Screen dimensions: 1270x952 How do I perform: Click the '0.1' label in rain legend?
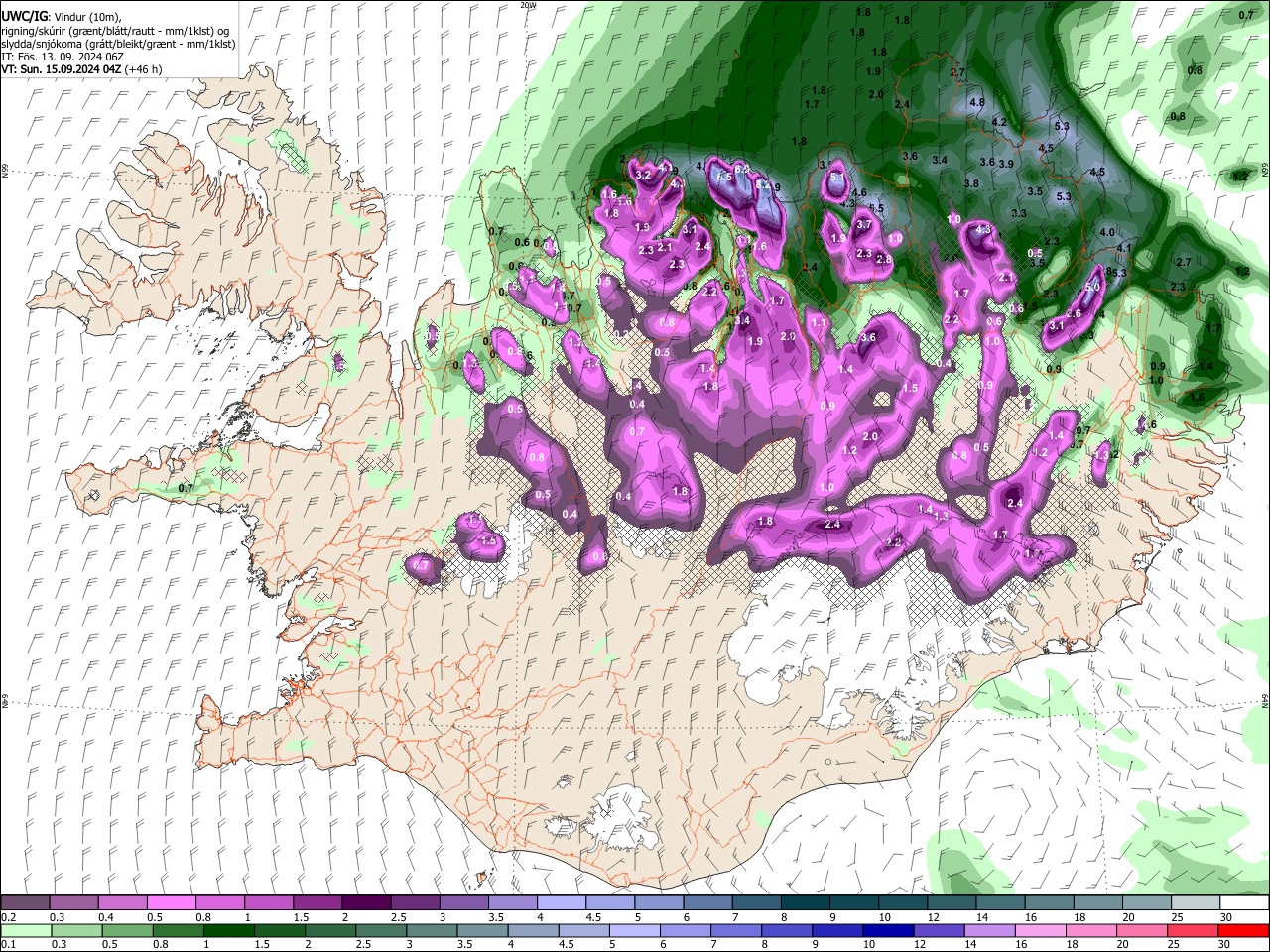[x=8, y=945]
